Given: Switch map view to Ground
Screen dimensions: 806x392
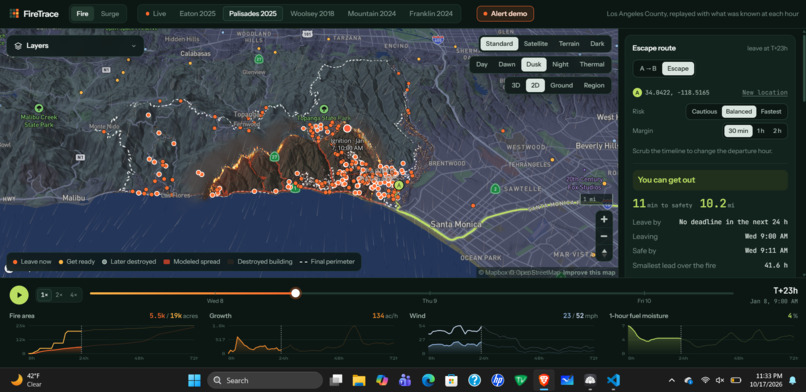Looking at the screenshot, I should (x=561, y=85).
